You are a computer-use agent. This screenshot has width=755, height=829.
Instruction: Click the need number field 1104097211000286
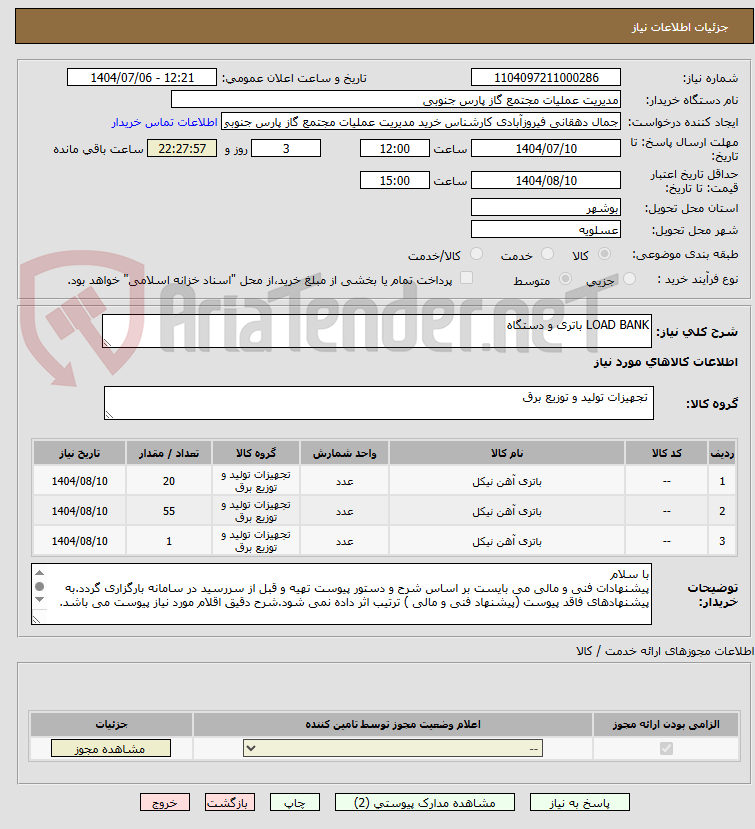coord(546,78)
